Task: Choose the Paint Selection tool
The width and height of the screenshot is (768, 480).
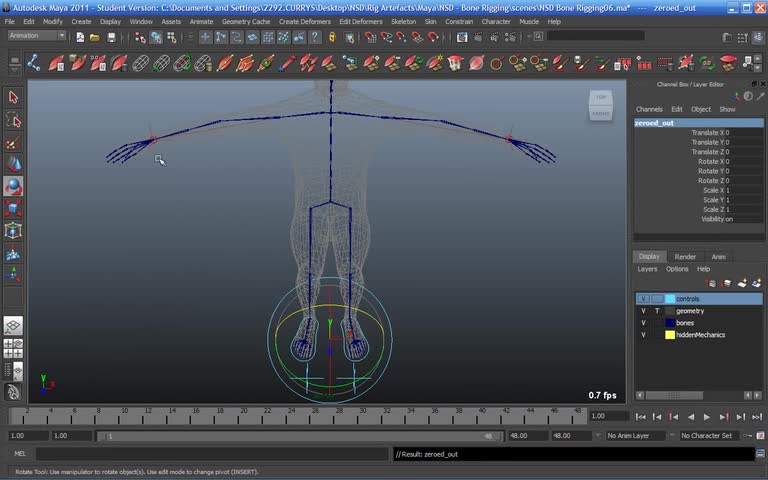Action: pos(13,142)
